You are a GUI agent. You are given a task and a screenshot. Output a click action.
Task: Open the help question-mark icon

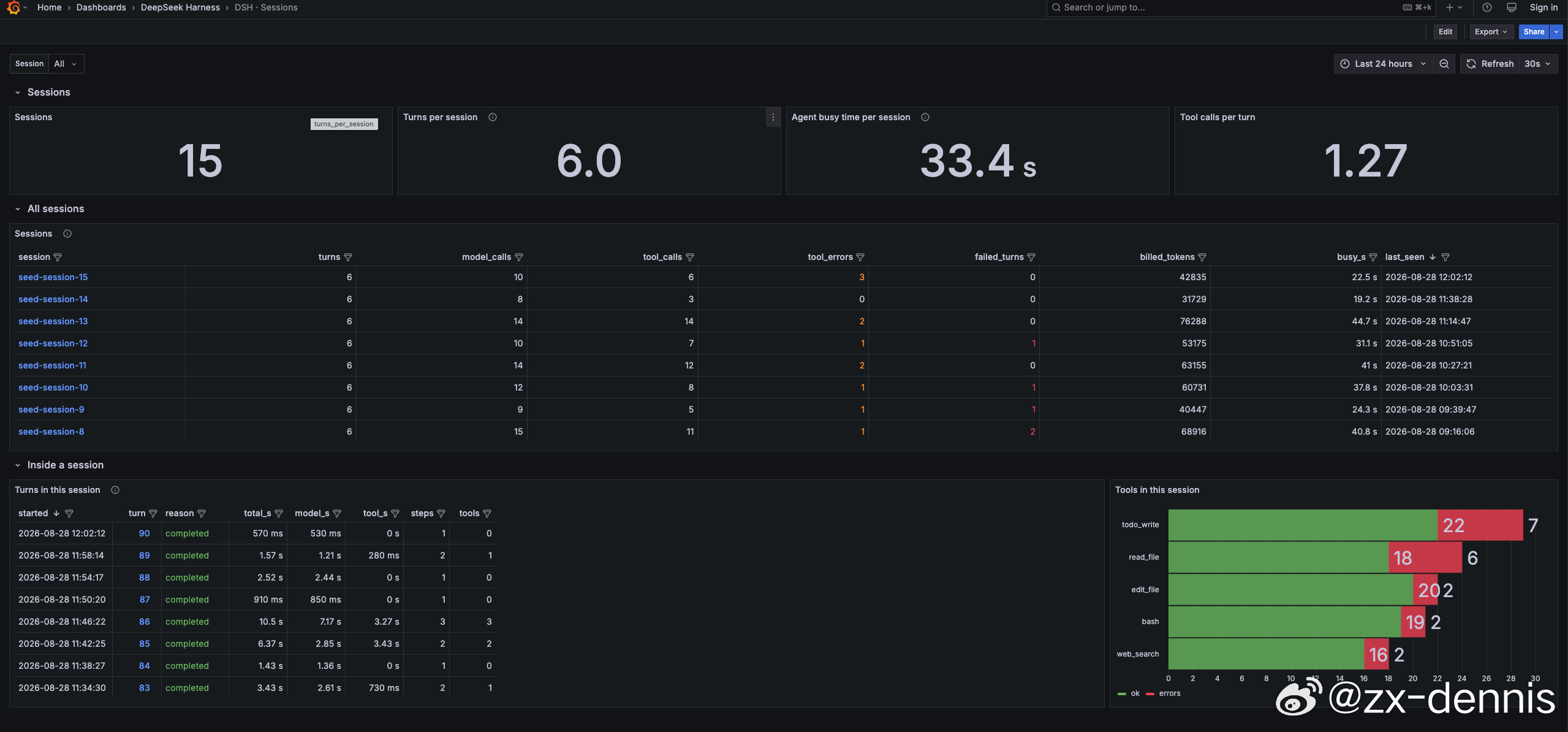[1487, 7]
